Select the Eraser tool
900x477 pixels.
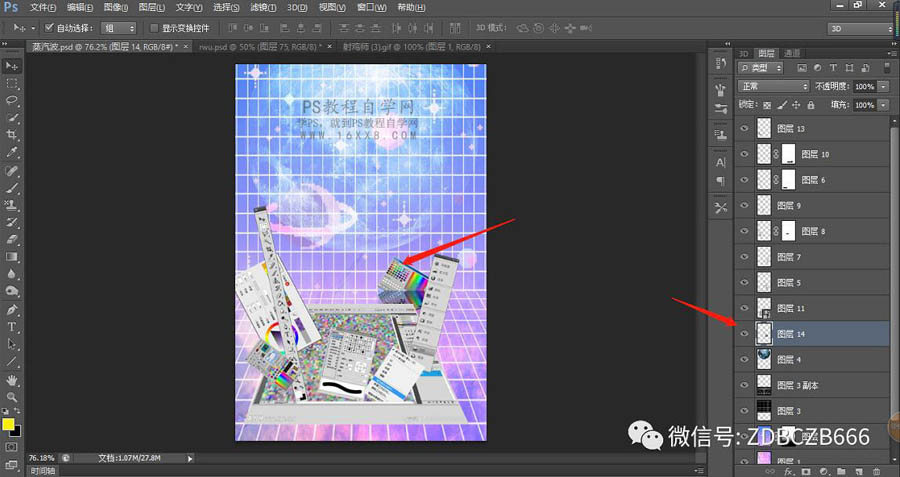click(11, 239)
